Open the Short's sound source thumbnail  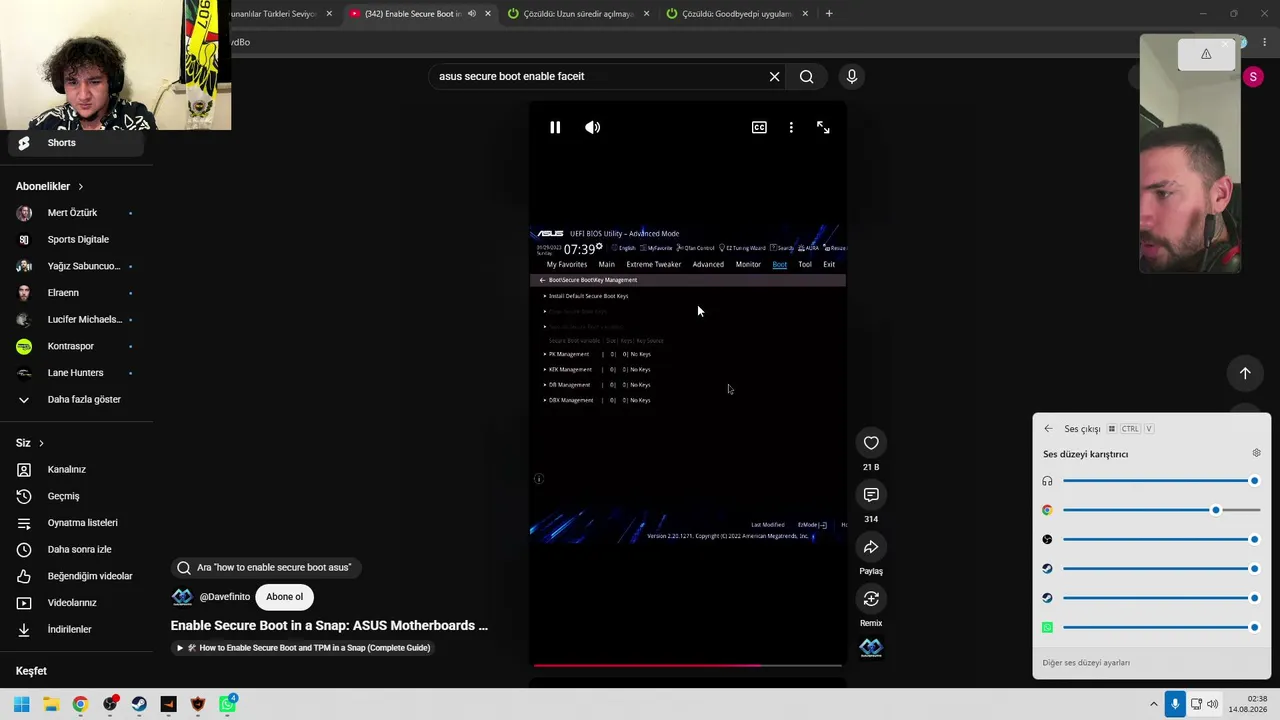click(871, 647)
